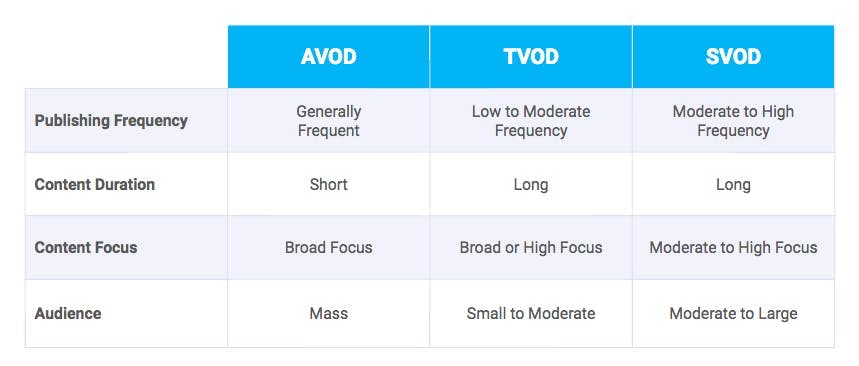Select the Content Duration row label
The image size is (859, 366).
[95, 184]
